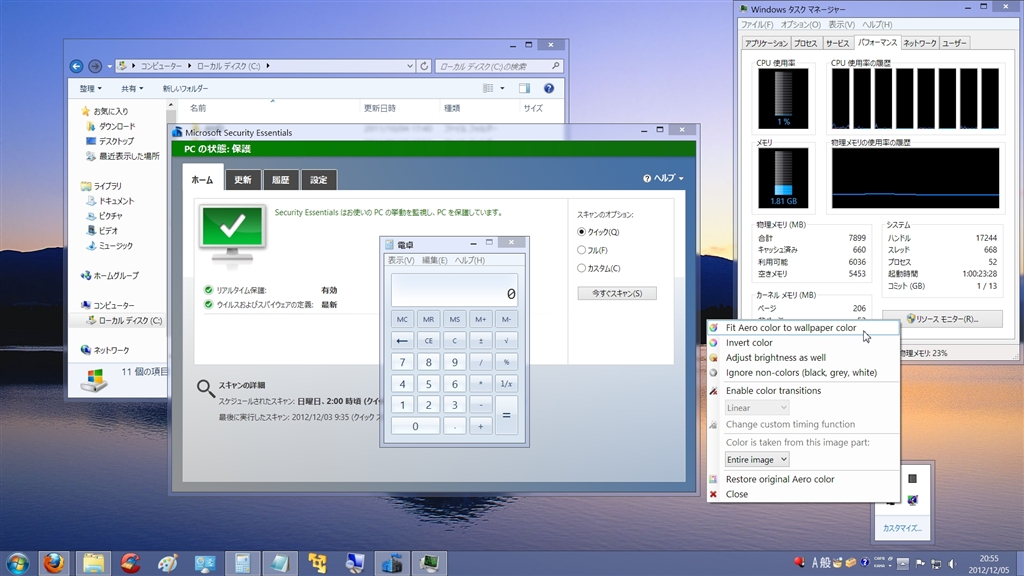
Task: Switch to 履歴 tab in Security Essentials
Action: tap(281, 180)
